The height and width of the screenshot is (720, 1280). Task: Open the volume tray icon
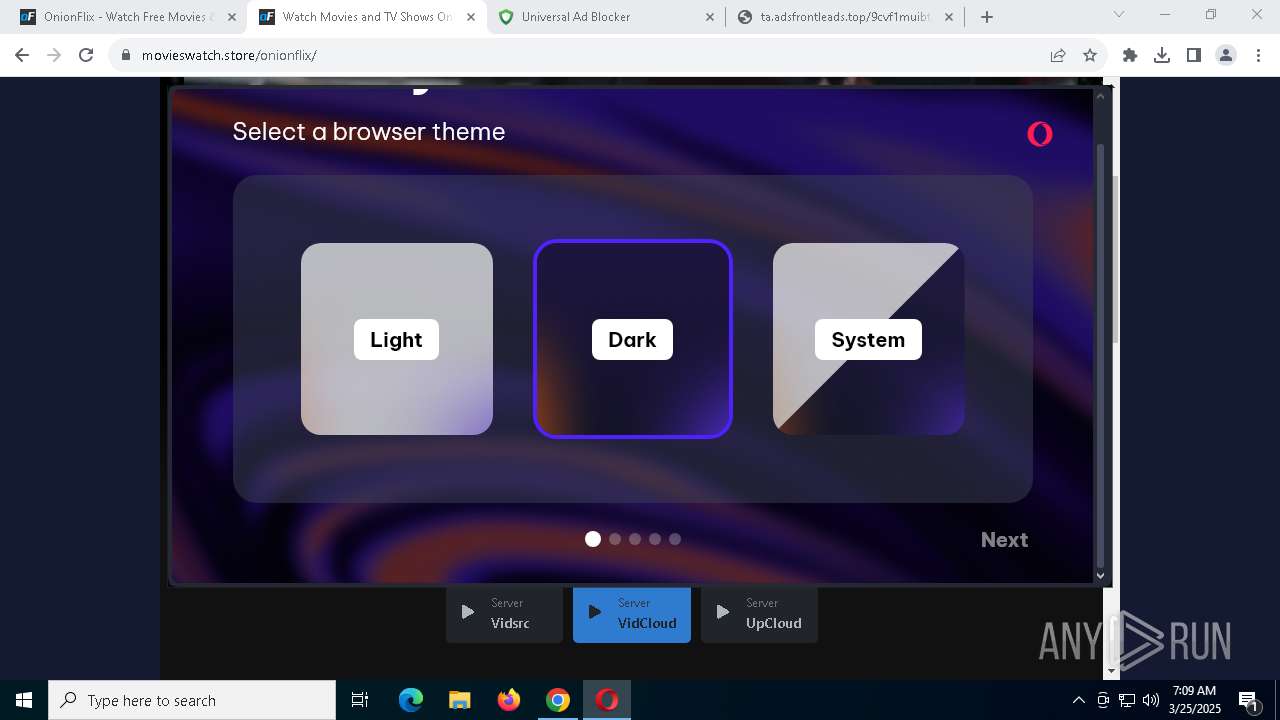coord(1151,700)
